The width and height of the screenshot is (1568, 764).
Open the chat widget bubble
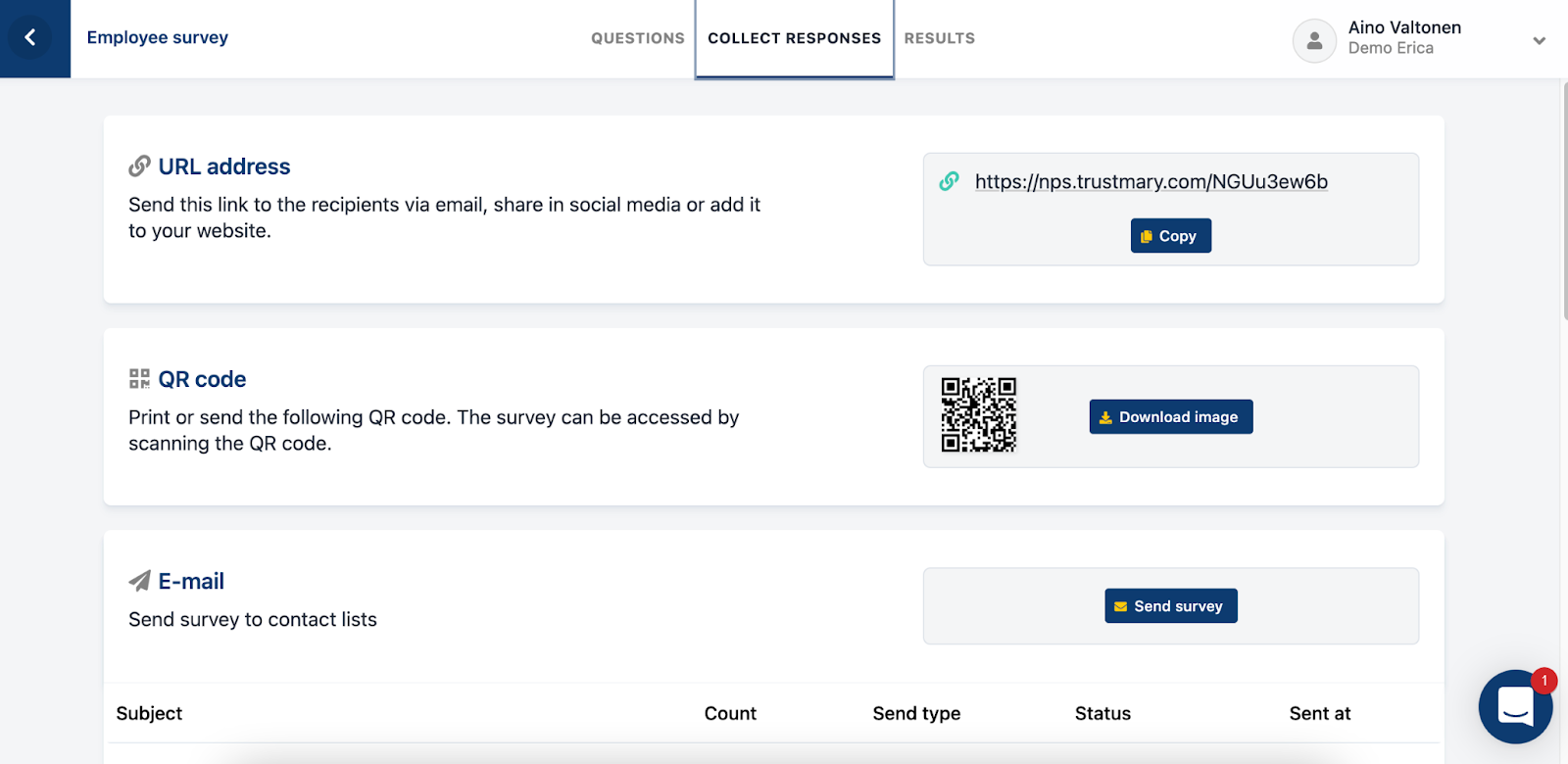[x=1515, y=706]
